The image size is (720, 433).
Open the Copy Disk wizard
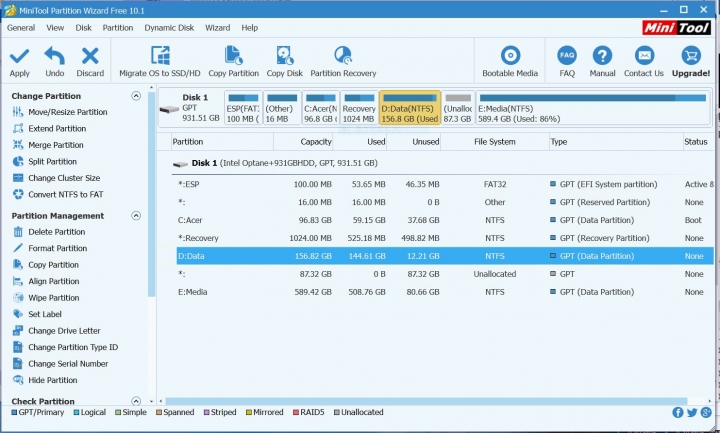click(285, 62)
